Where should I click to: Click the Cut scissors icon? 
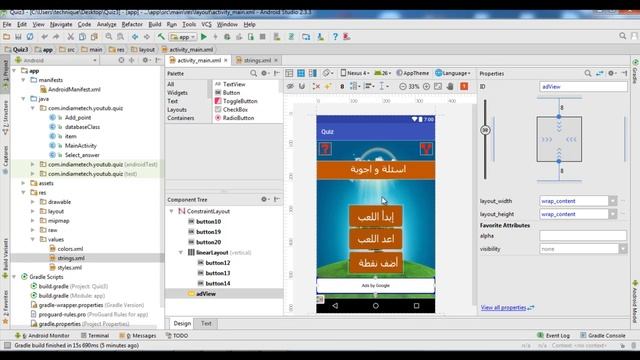pos(70,37)
